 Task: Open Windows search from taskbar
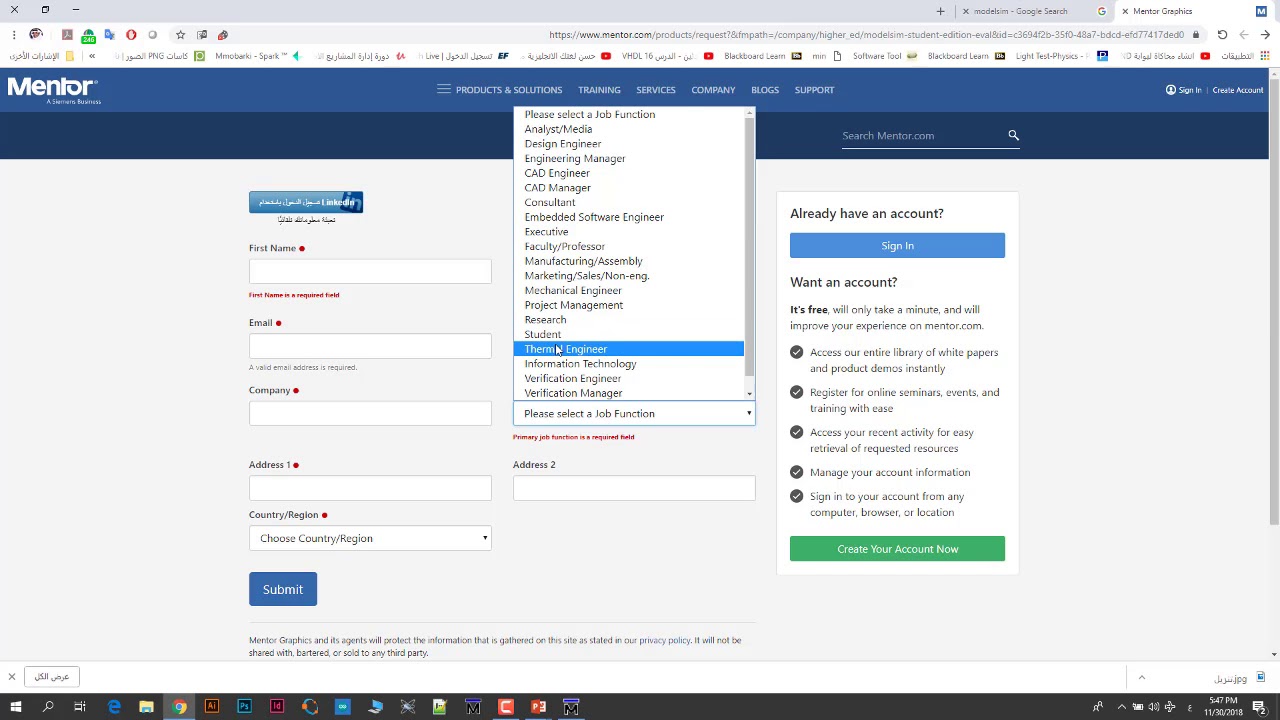pos(47,707)
